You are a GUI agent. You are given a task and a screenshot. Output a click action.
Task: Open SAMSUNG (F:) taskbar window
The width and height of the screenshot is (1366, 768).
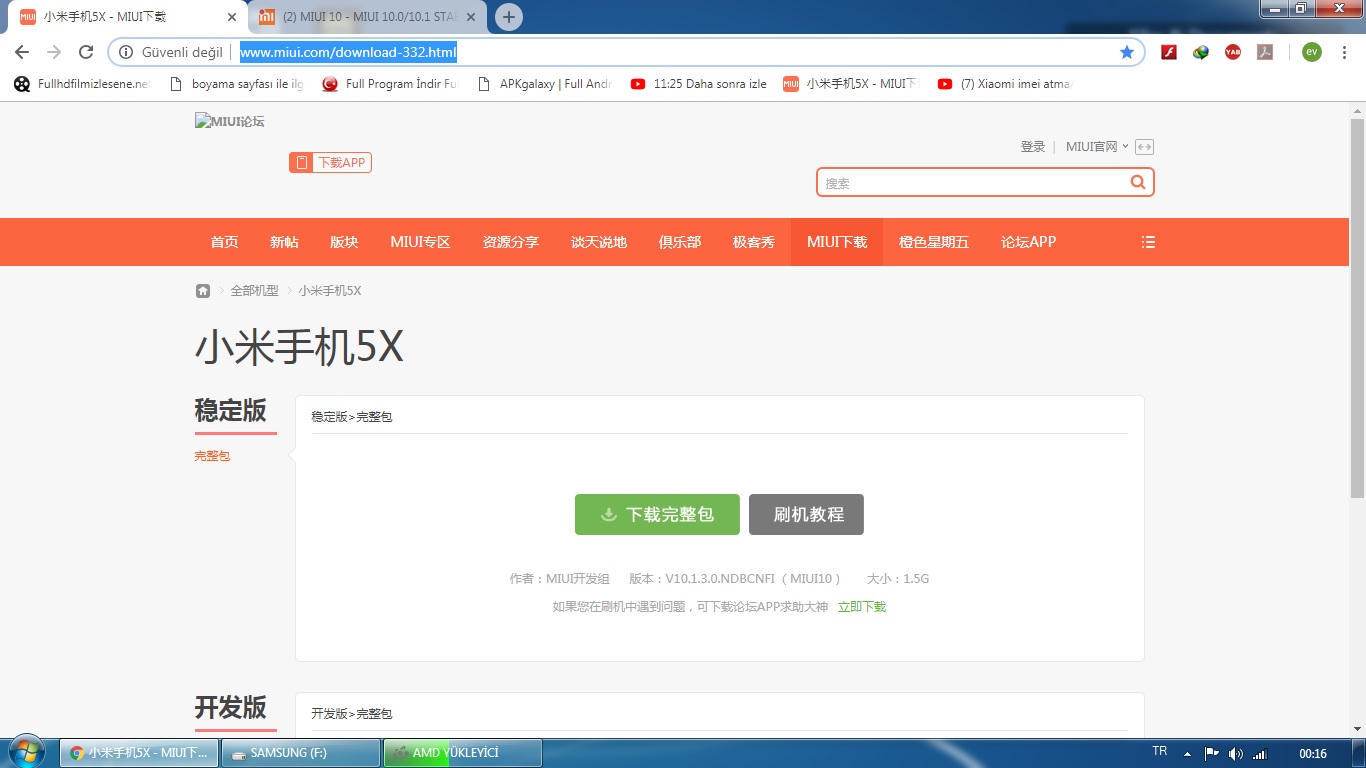click(x=300, y=753)
